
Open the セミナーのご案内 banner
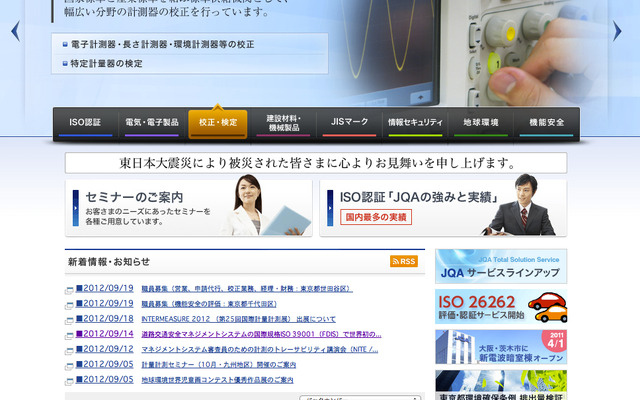[x=189, y=208]
